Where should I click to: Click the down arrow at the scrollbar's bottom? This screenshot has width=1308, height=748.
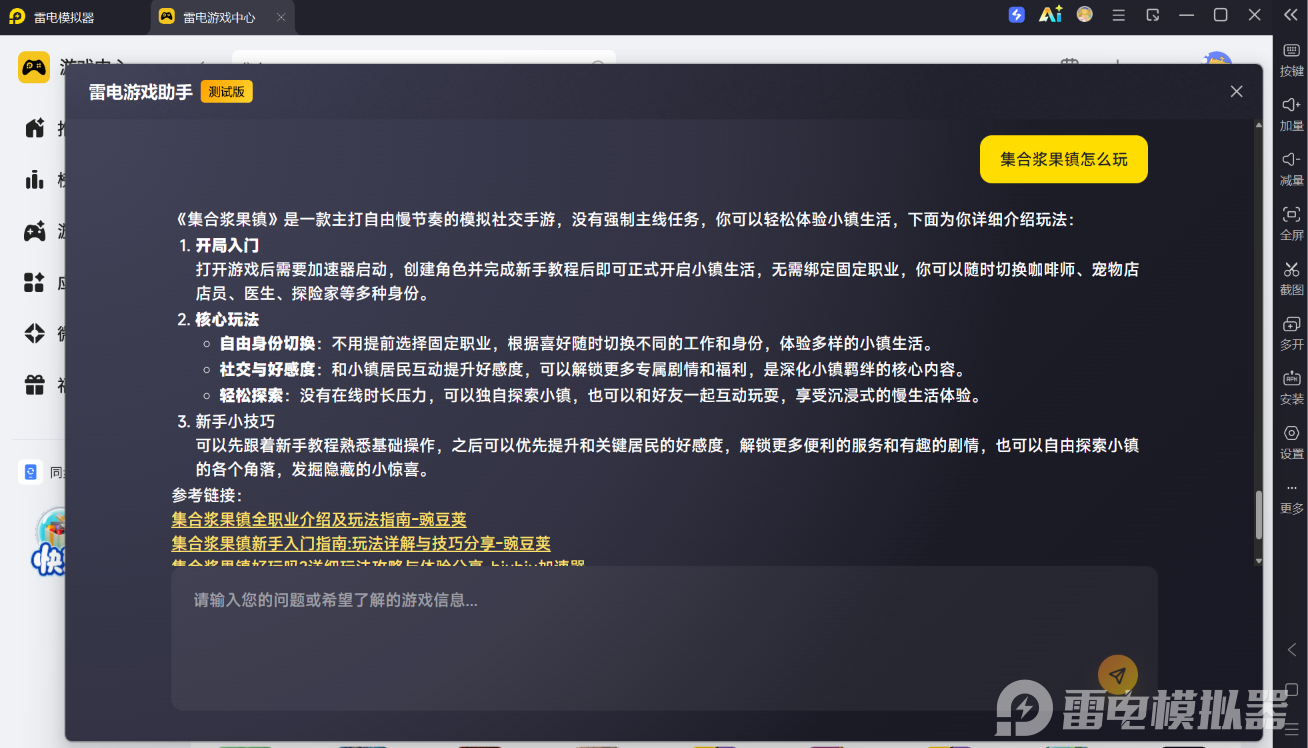click(1258, 560)
